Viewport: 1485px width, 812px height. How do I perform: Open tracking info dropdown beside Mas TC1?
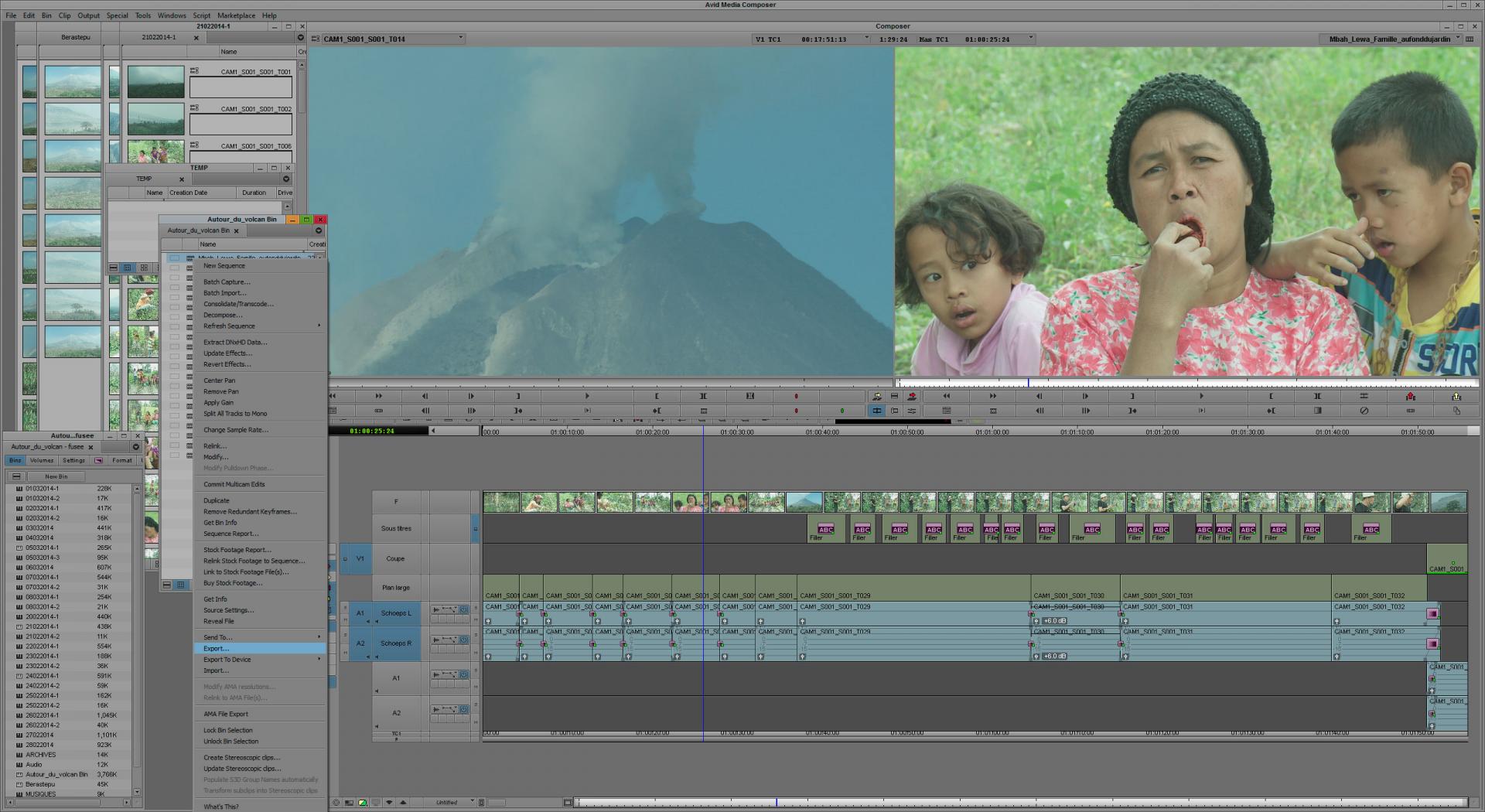(x=1030, y=38)
